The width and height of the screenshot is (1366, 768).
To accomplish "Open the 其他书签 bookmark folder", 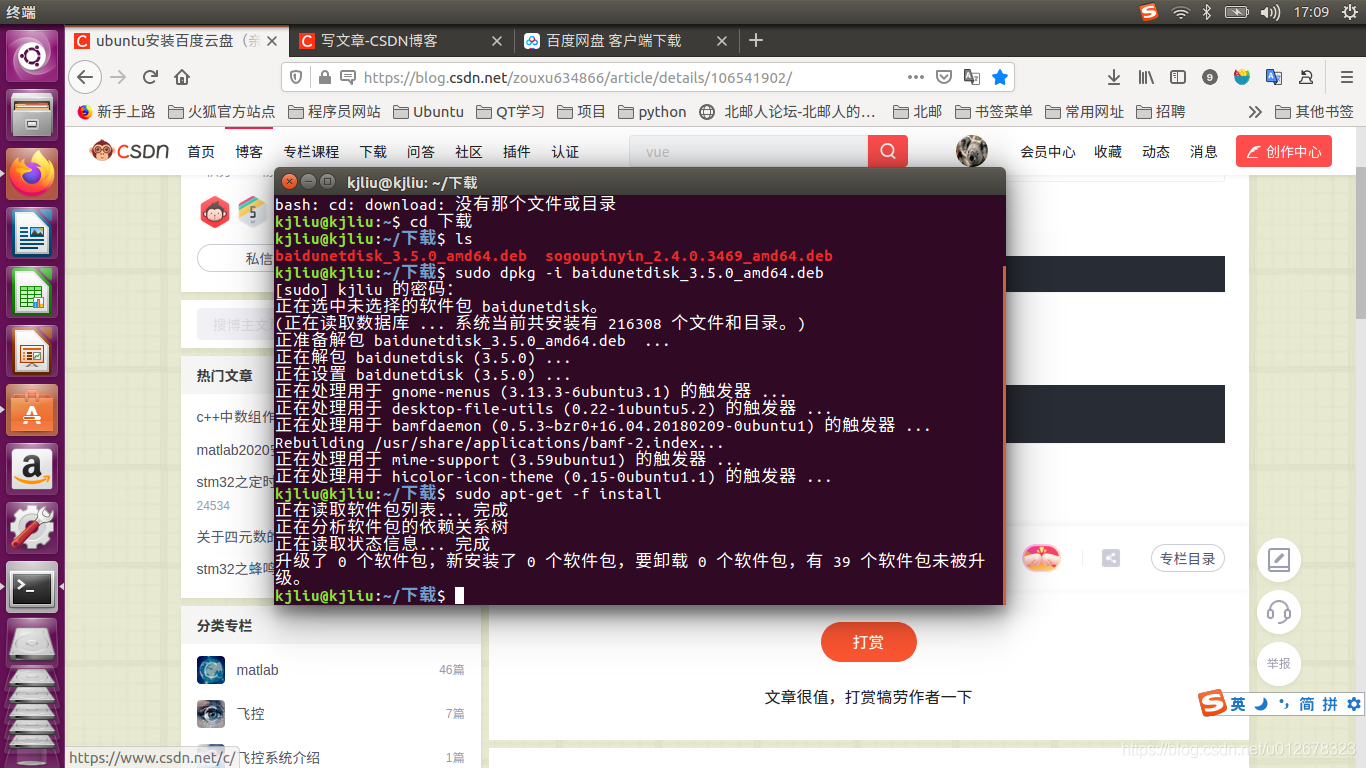I will coord(1313,112).
